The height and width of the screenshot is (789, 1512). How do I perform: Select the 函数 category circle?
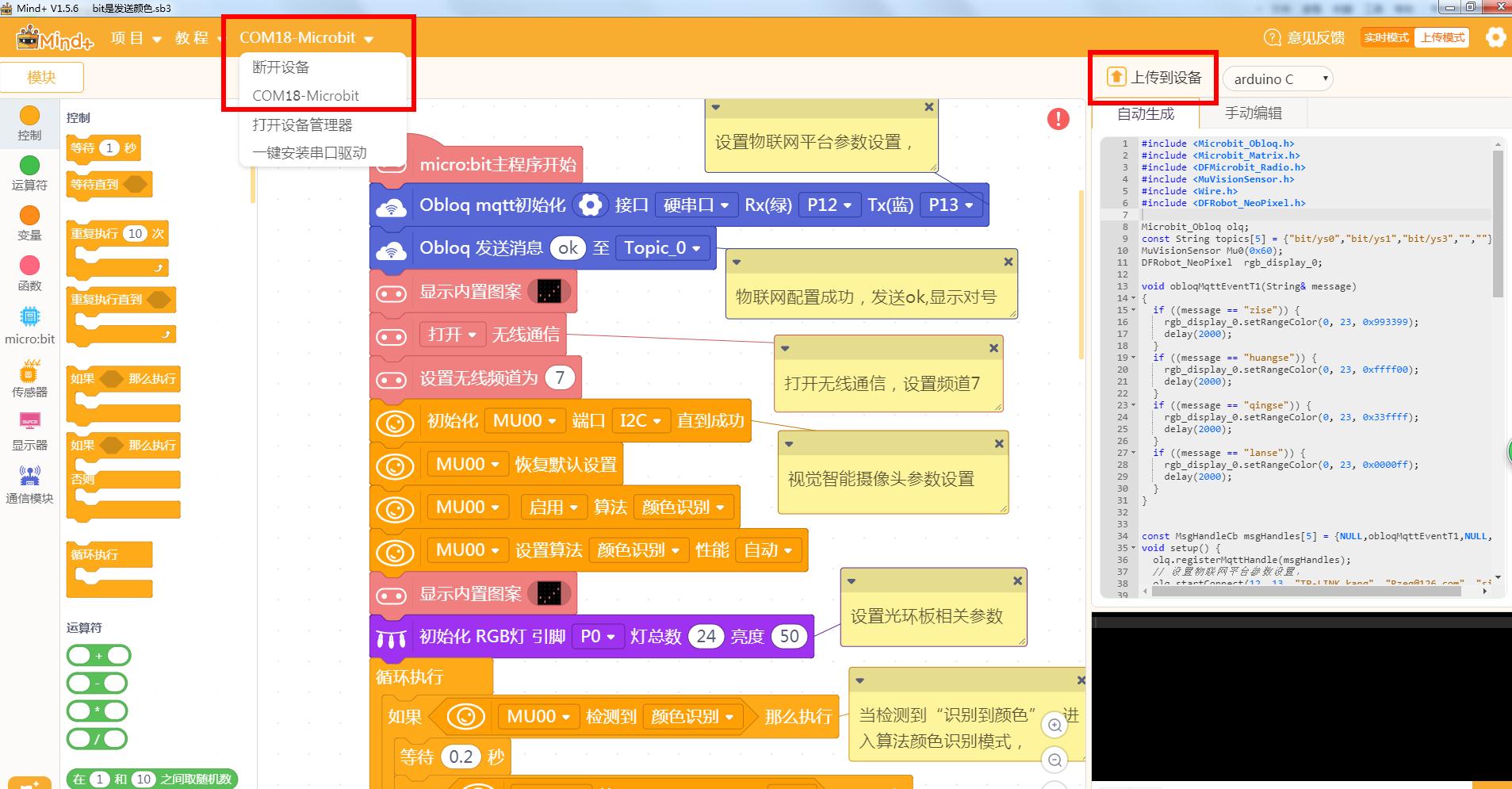29,265
